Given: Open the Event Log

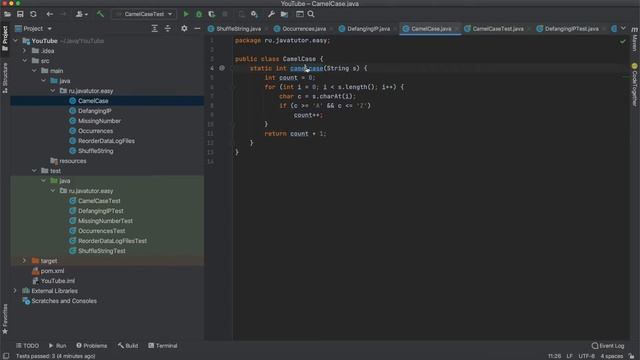Looking at the screenshot, I should (608, 346).
